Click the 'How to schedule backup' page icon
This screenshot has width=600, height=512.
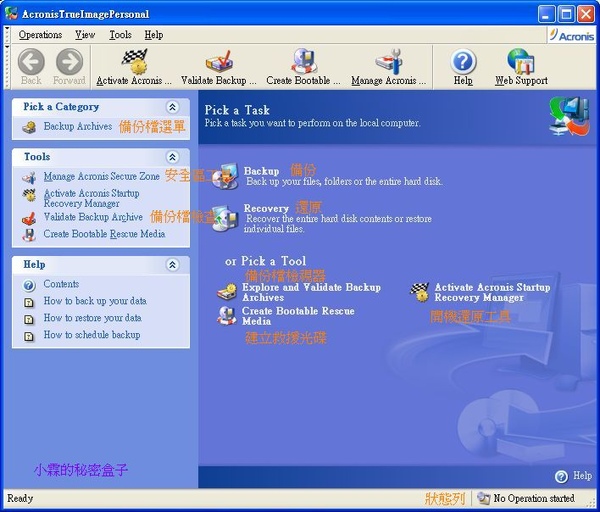[x=29, y=336]
